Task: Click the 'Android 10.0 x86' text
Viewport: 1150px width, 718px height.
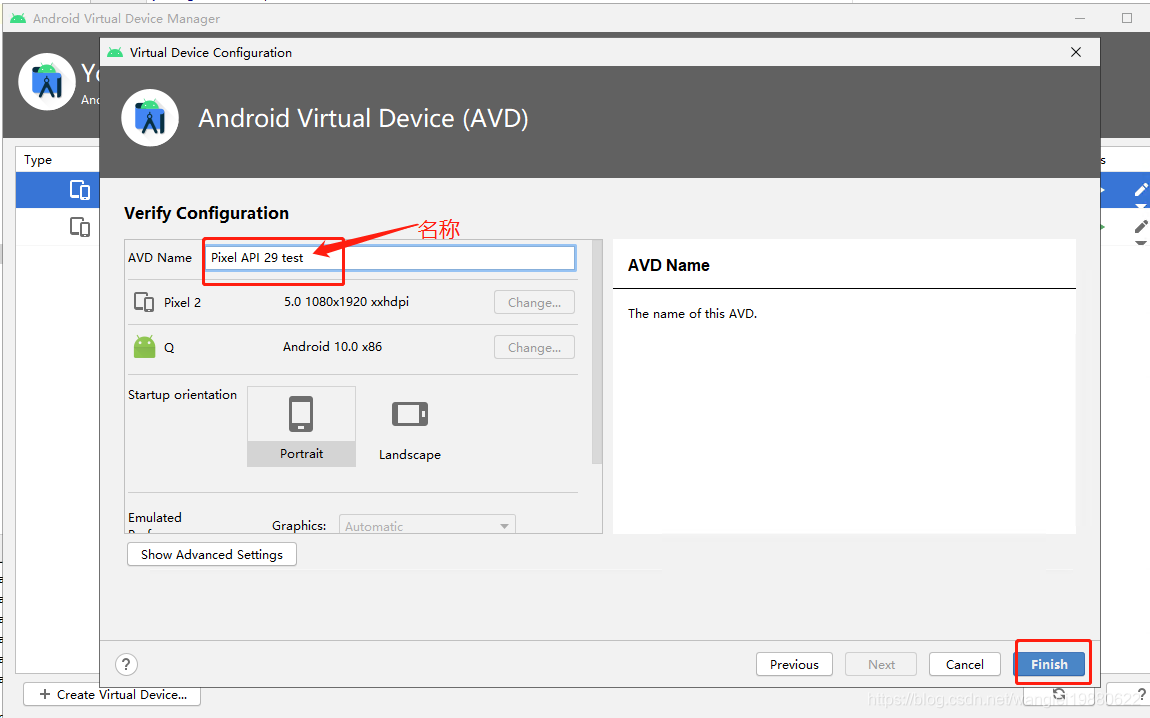Action: click(x=332, y=346)
